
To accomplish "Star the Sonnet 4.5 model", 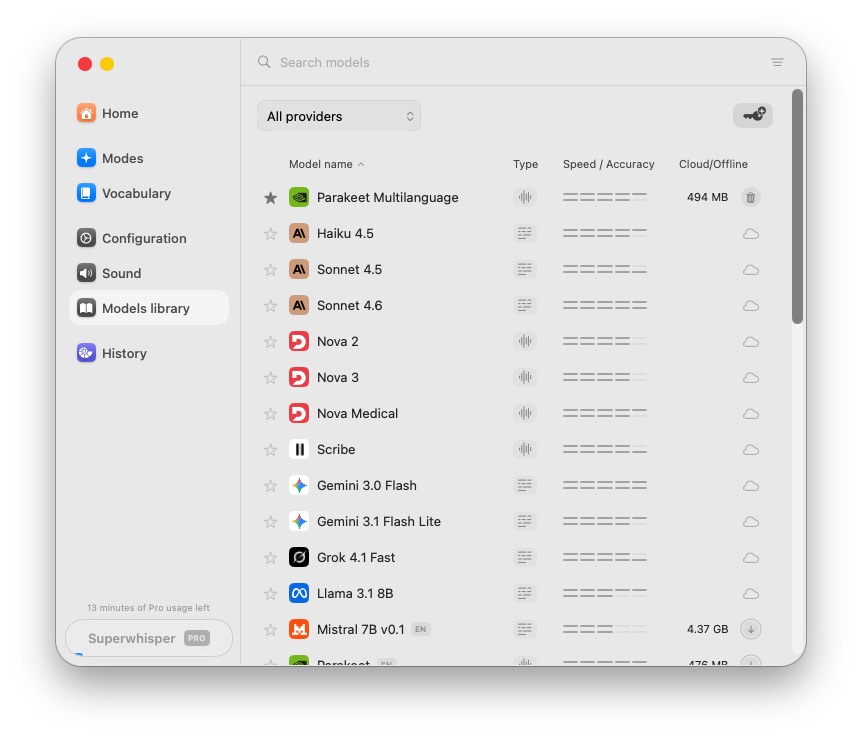I will [x=270, y=269].
